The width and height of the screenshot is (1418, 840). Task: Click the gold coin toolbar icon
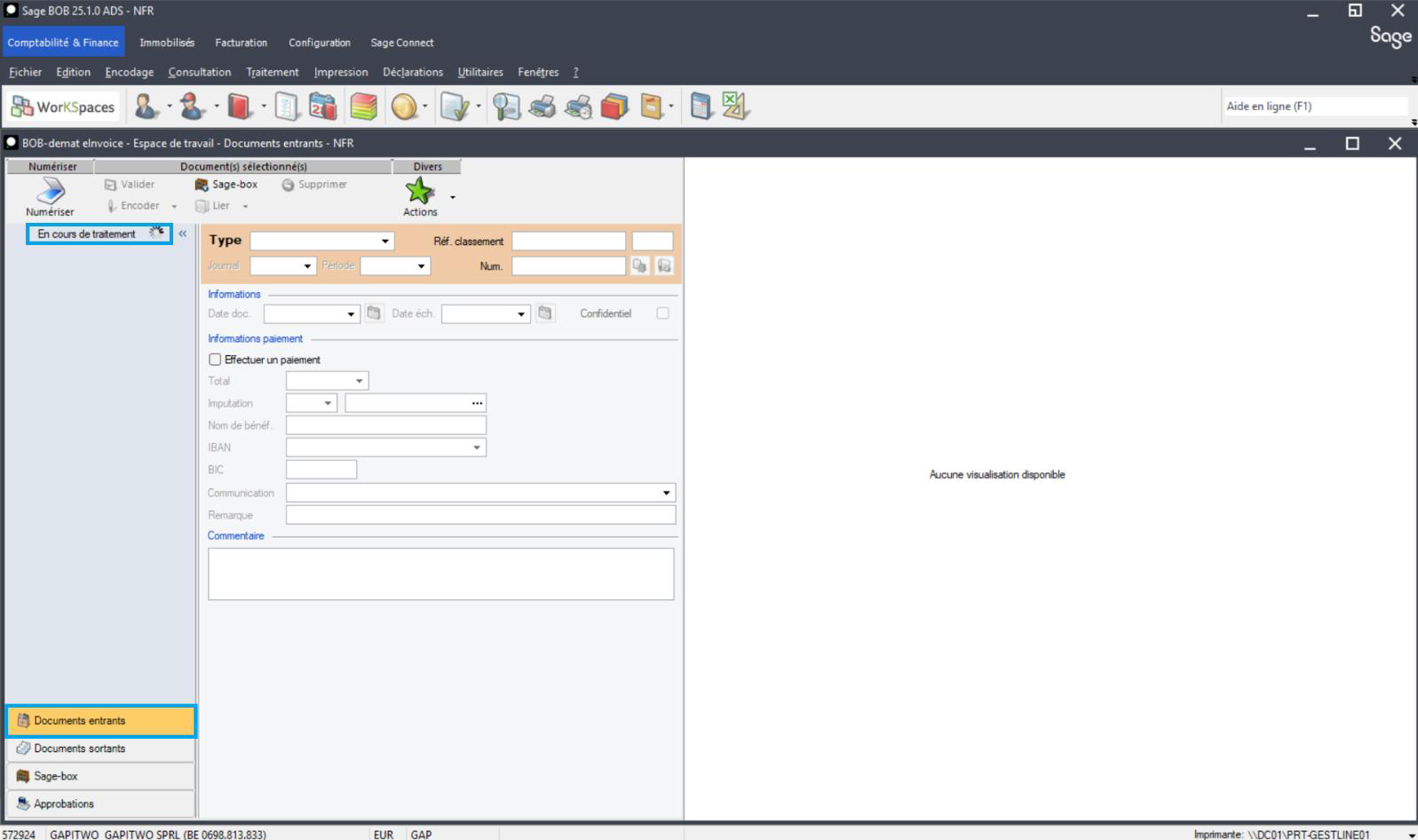404,107
